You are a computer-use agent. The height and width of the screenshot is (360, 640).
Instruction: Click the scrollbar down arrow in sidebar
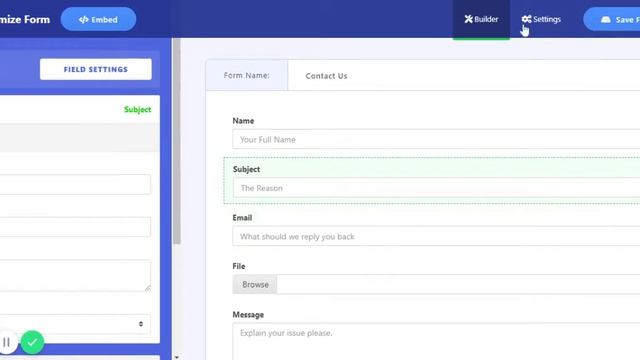point(177,357)
